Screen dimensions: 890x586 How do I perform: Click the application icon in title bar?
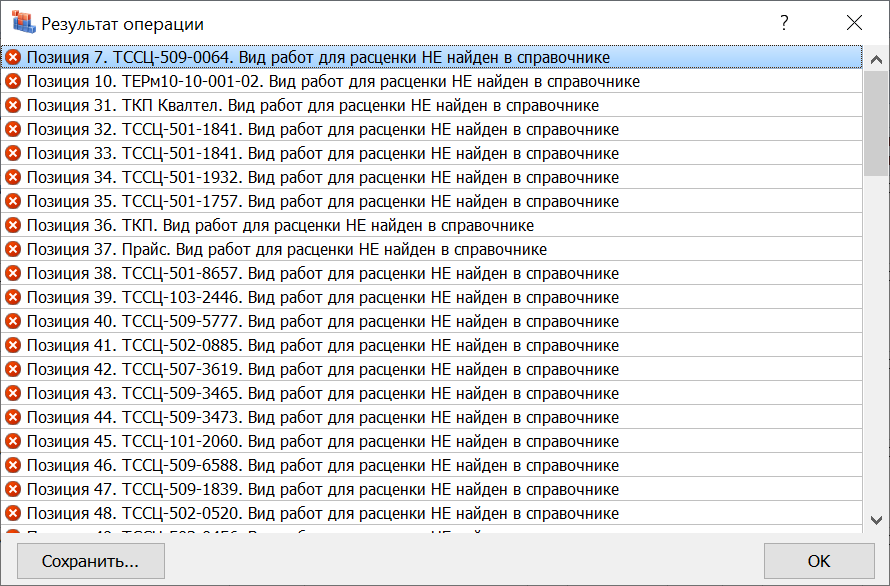(x=23, y=23)
